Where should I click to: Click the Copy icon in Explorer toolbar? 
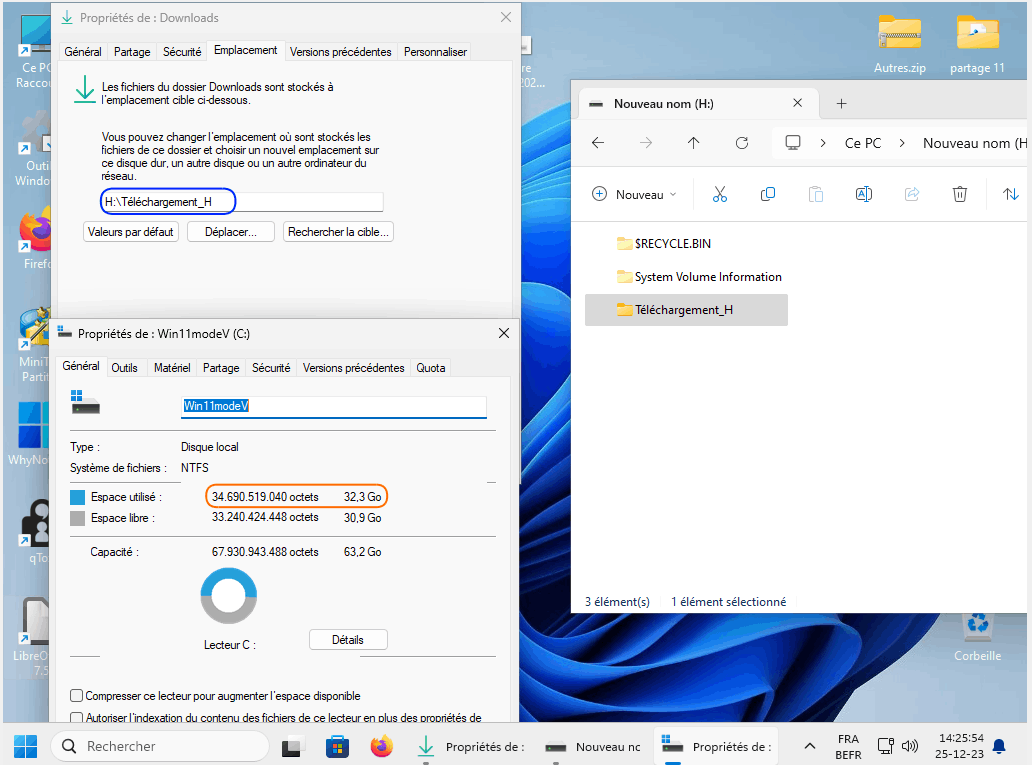(767, 194)
